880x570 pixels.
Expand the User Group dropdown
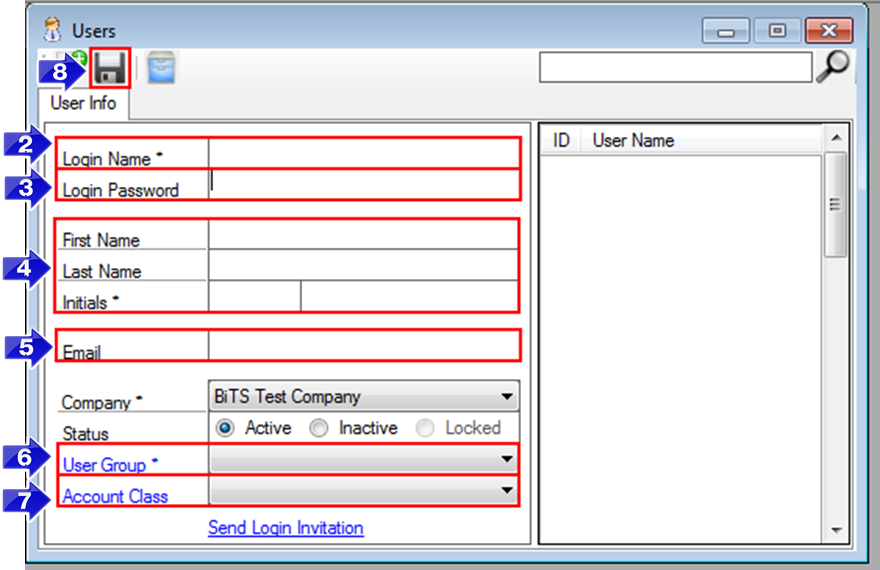tap(364, 459)
